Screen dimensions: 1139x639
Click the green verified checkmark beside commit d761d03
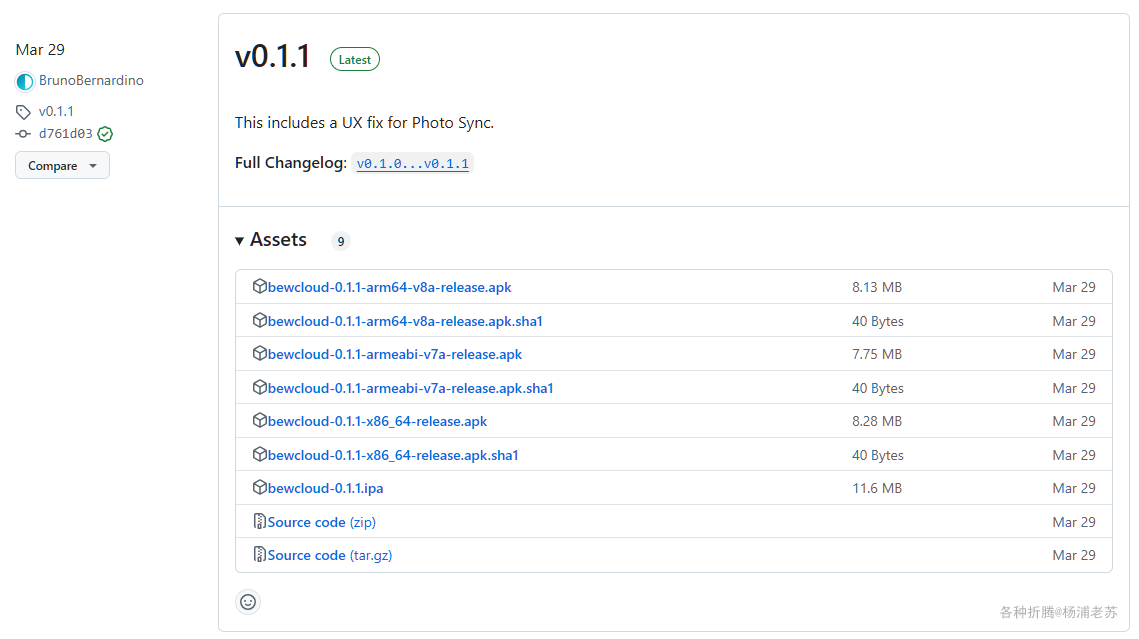click(x=105, y=134)
